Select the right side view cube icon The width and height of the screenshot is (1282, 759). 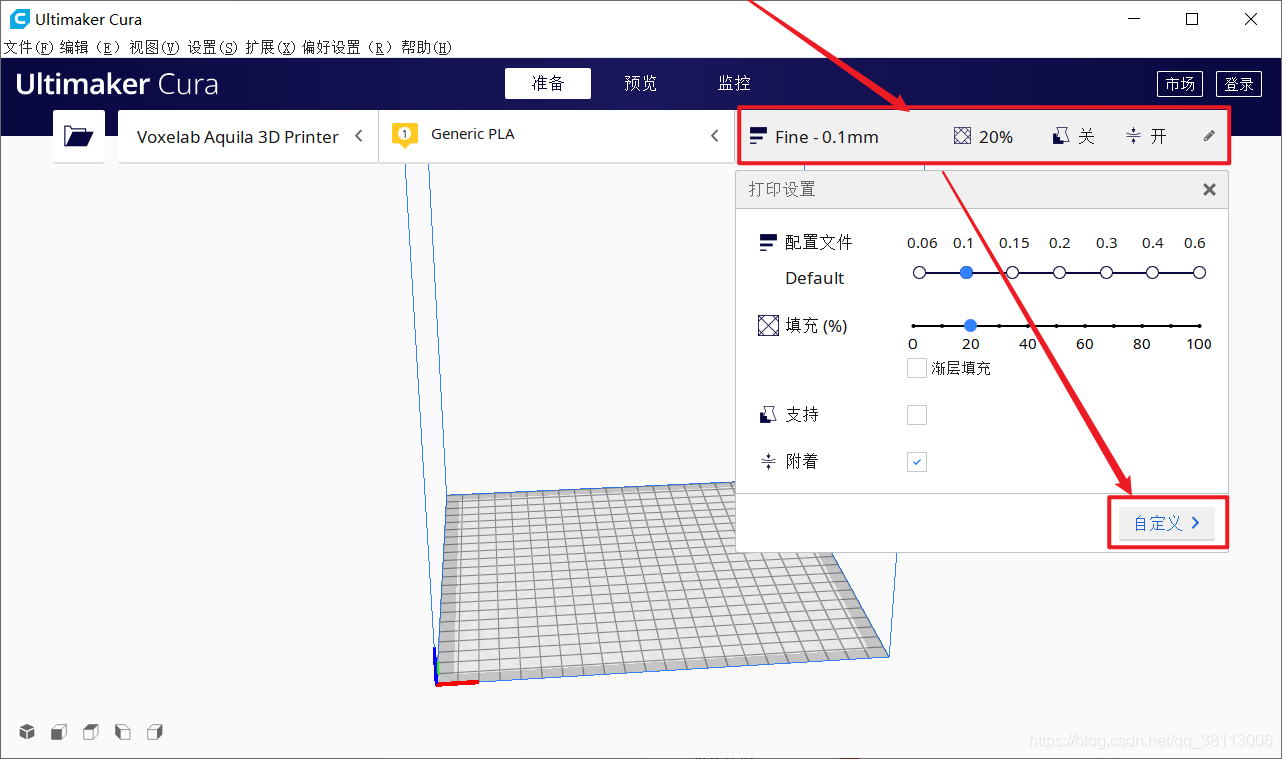pos(155,732)
